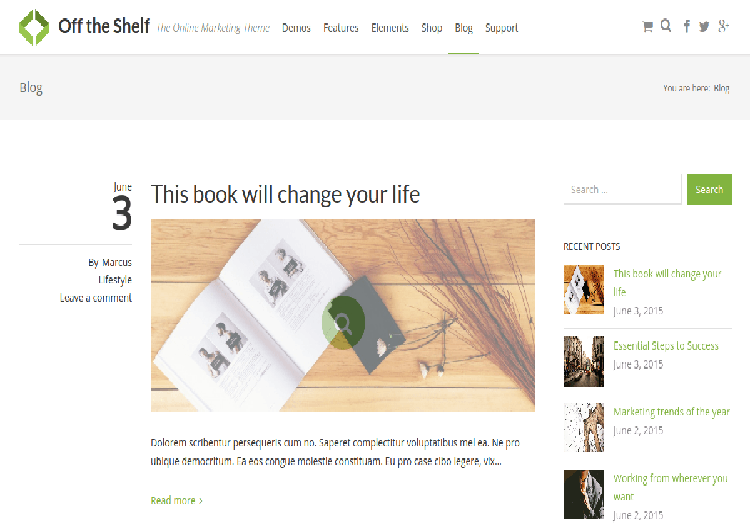Click the Off the Shelf logo
Screen dimensions: 750x530
(x=84, y=27)
